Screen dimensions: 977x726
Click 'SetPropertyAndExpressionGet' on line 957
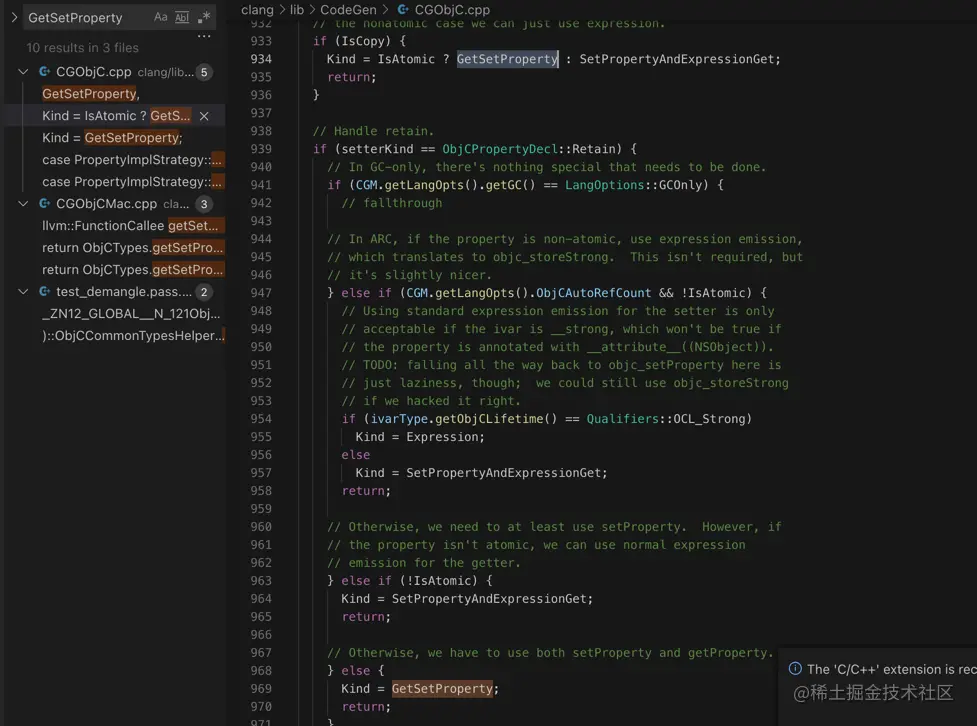coord(504,473)
